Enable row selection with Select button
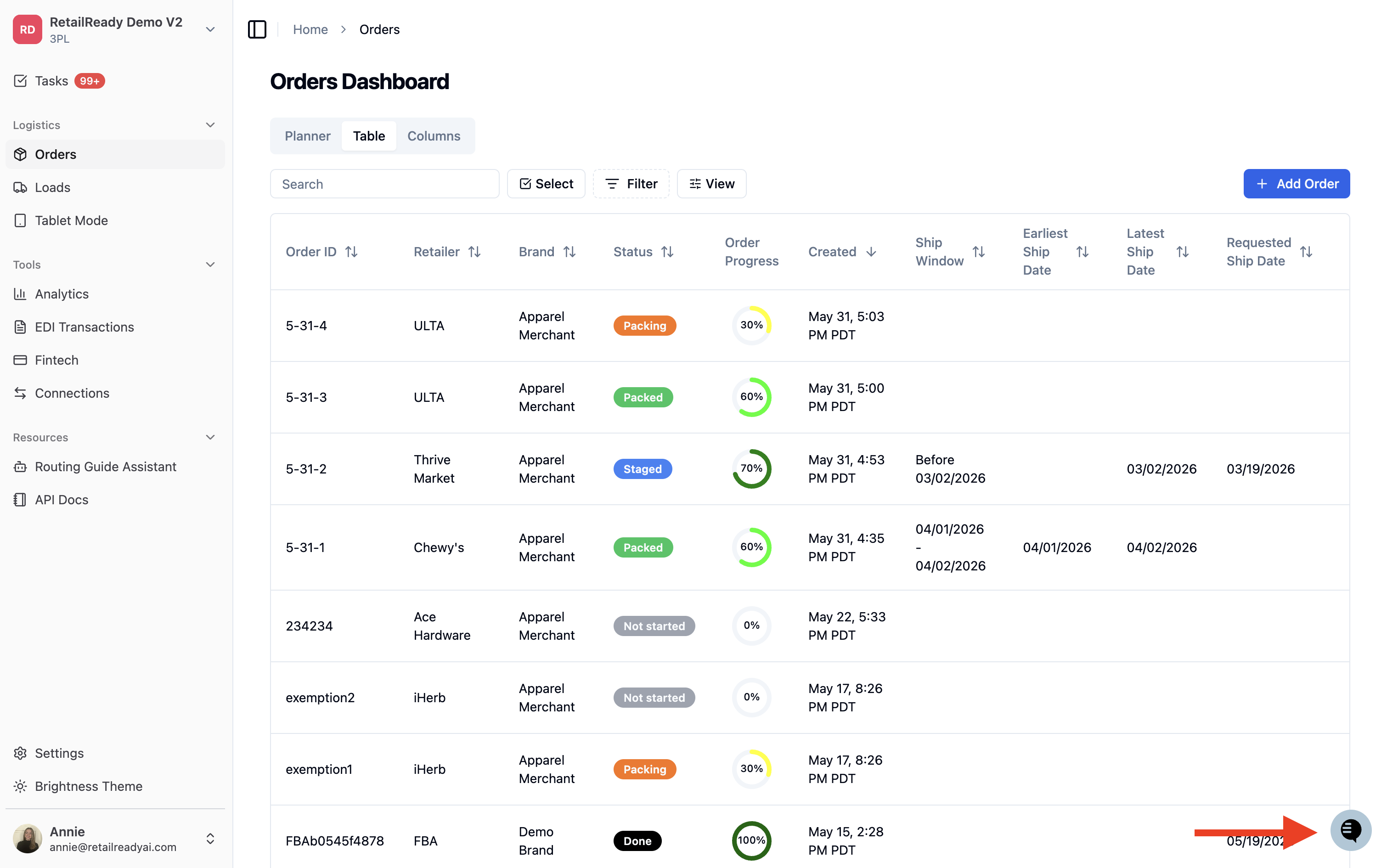The image size is (1387, 868). 546,184
